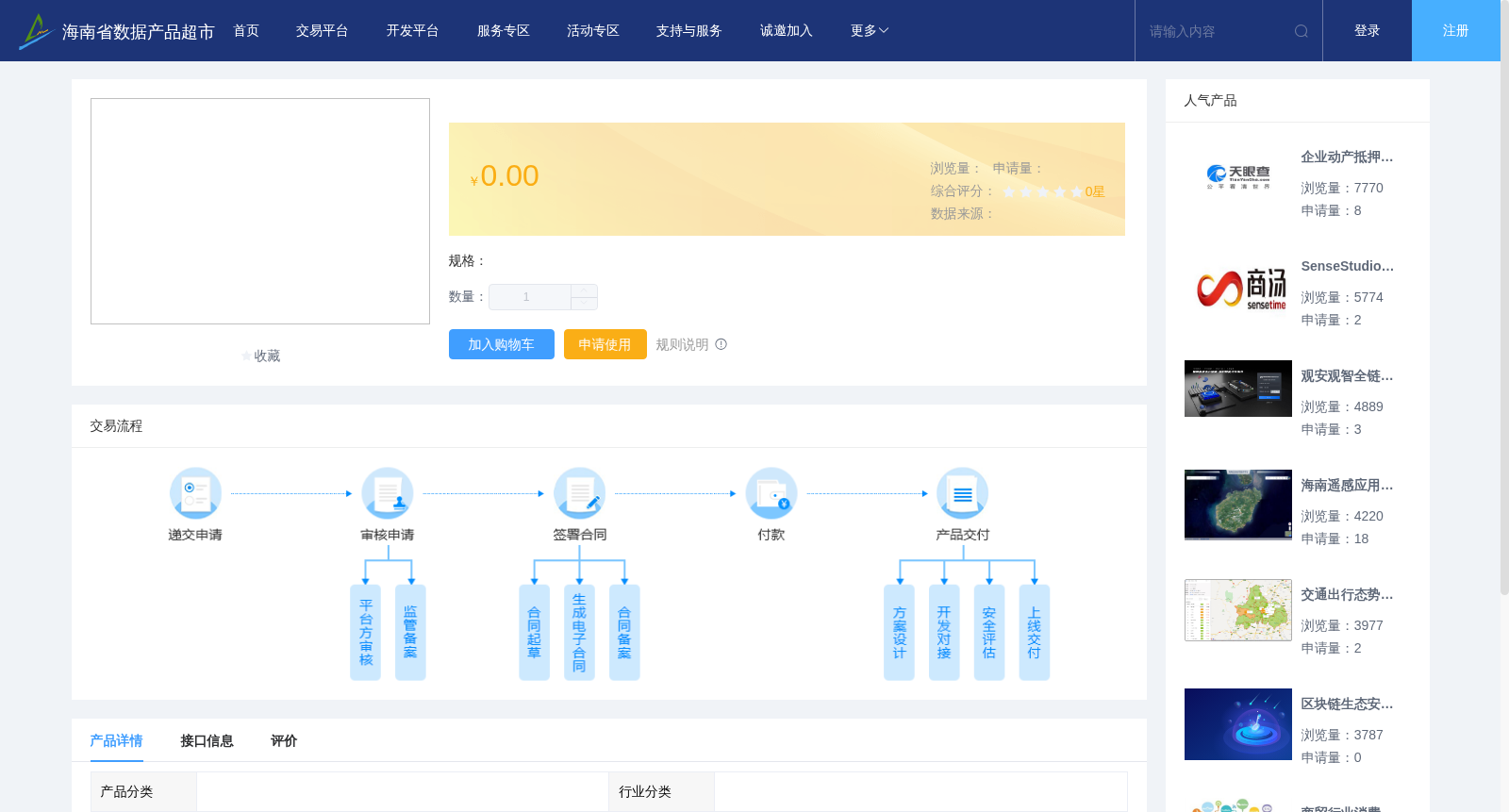Screen dimensions: 1509x812
Task: Click the 监管备案 sub-step box
Action: pyautogui.click(x=410, y=633)
